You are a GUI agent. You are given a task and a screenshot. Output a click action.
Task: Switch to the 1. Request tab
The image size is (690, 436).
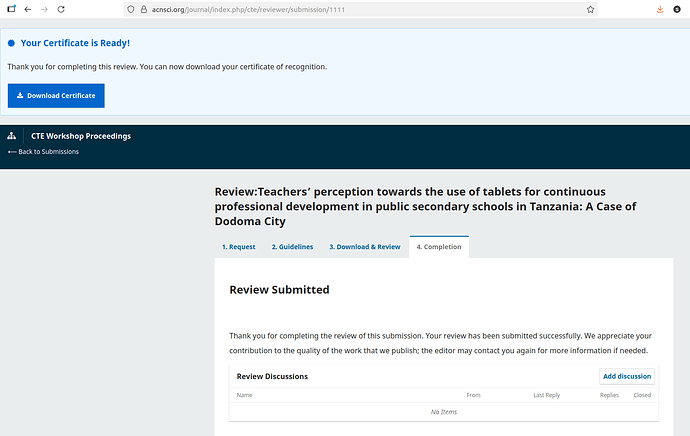point(238,247)
